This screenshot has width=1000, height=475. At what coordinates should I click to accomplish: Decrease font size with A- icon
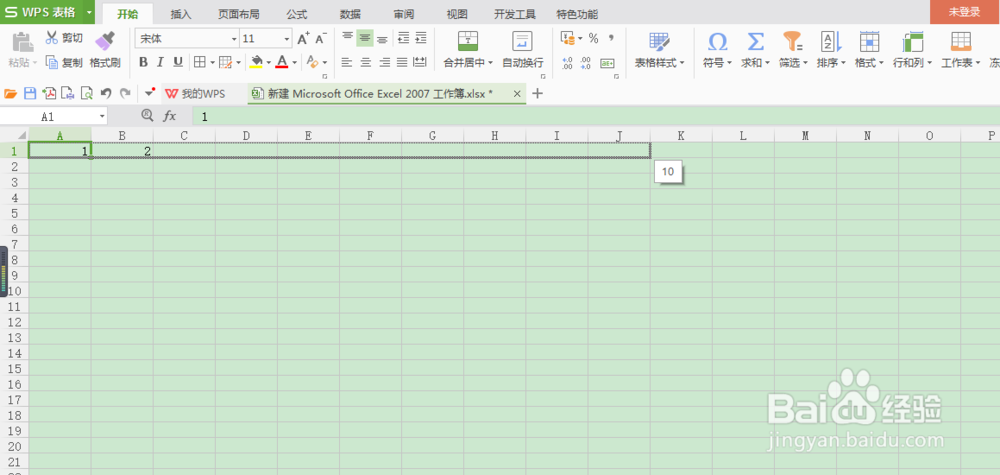click(321, 38)
